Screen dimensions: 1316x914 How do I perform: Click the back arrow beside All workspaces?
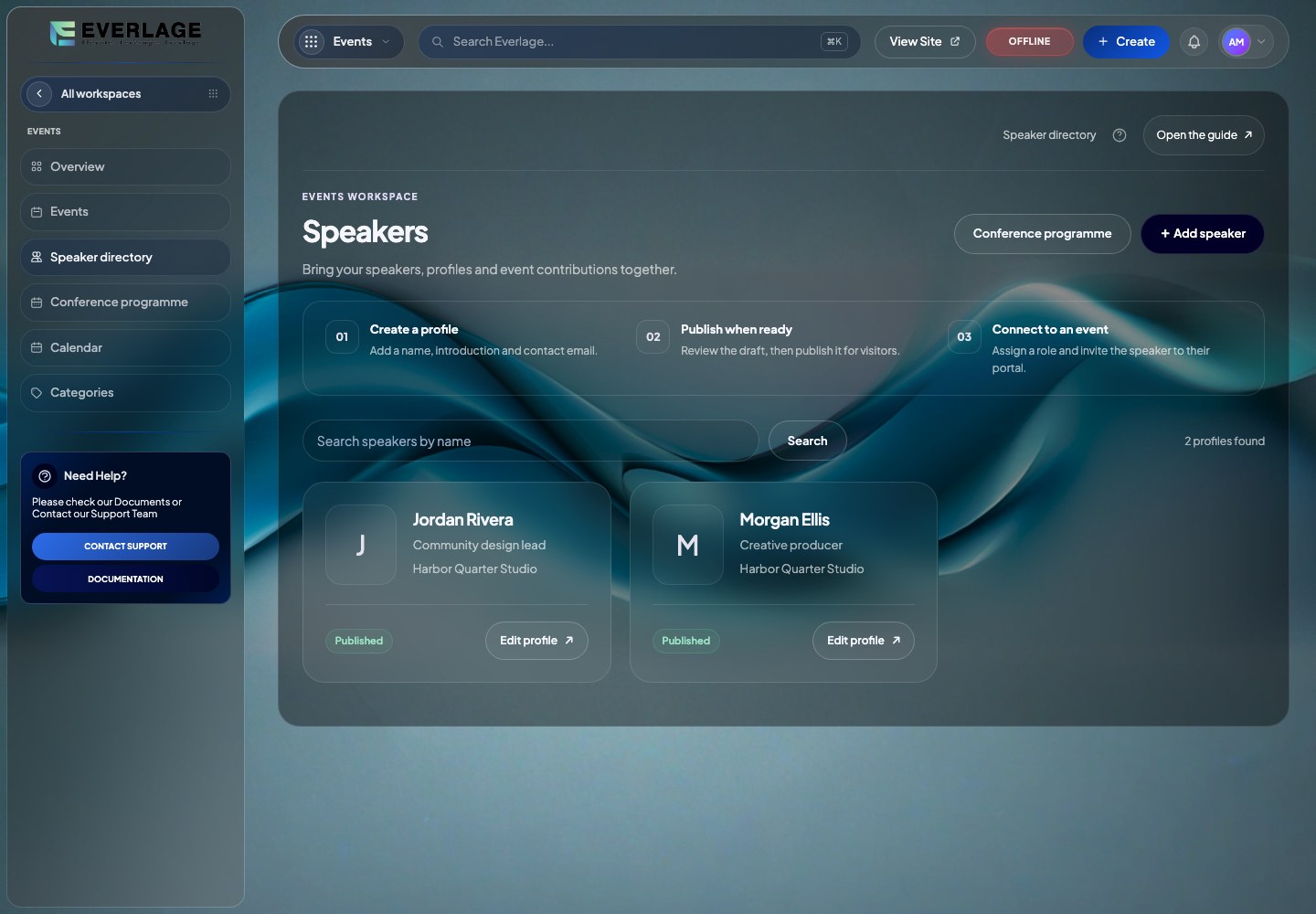tap(39, 93)
